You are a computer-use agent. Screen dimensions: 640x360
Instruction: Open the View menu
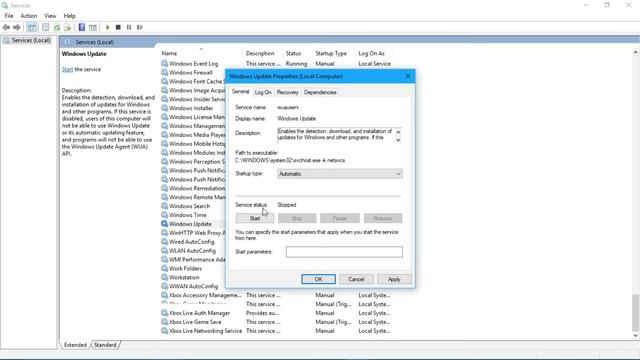coord(50,16)
